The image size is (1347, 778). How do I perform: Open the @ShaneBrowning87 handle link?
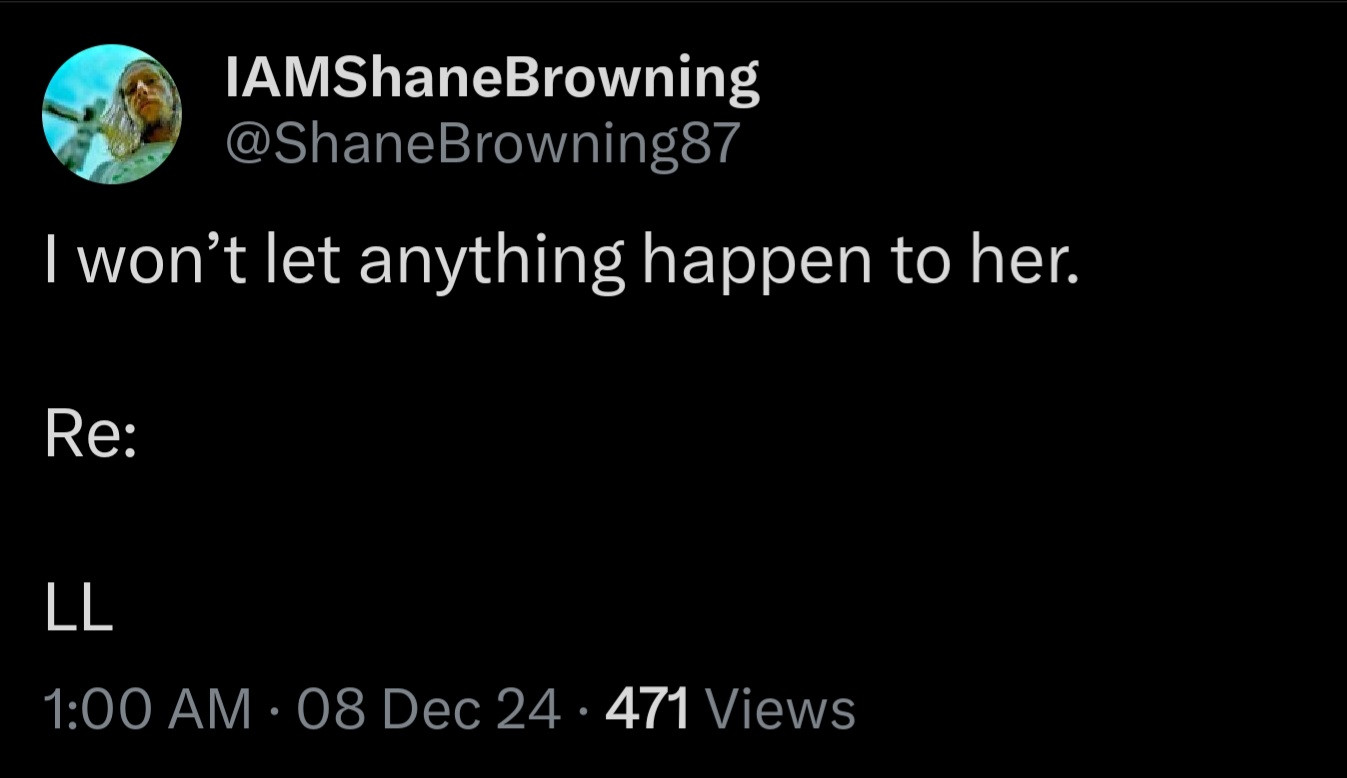(482, 145)
